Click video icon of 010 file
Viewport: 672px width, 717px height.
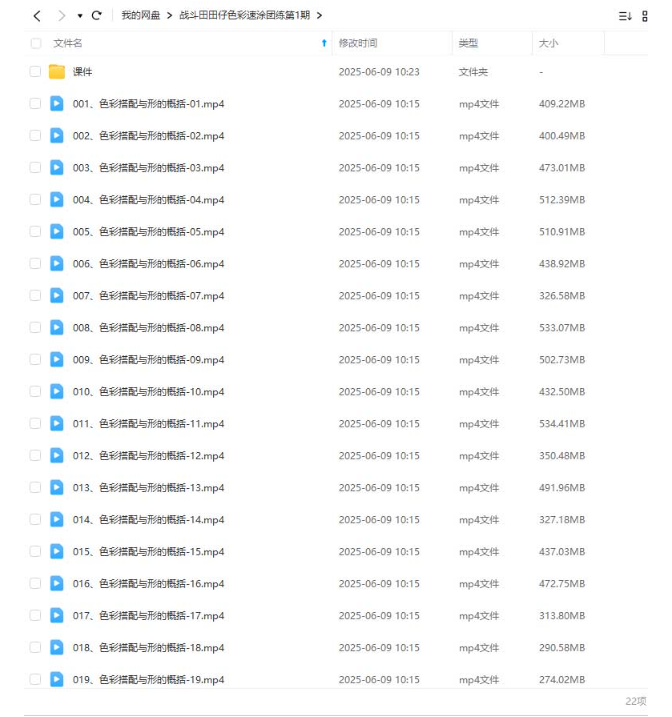click(x=57, y=391)
